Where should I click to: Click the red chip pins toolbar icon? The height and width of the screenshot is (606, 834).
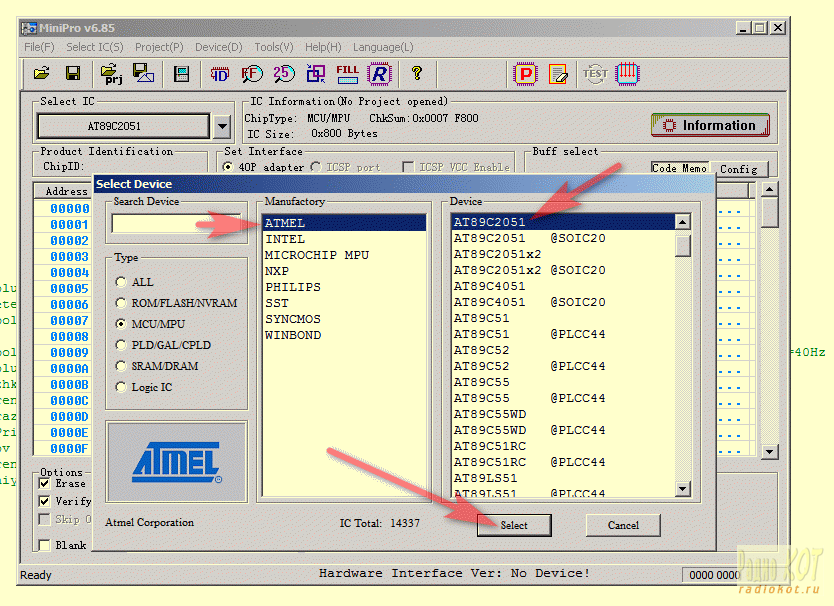point(627,73)
